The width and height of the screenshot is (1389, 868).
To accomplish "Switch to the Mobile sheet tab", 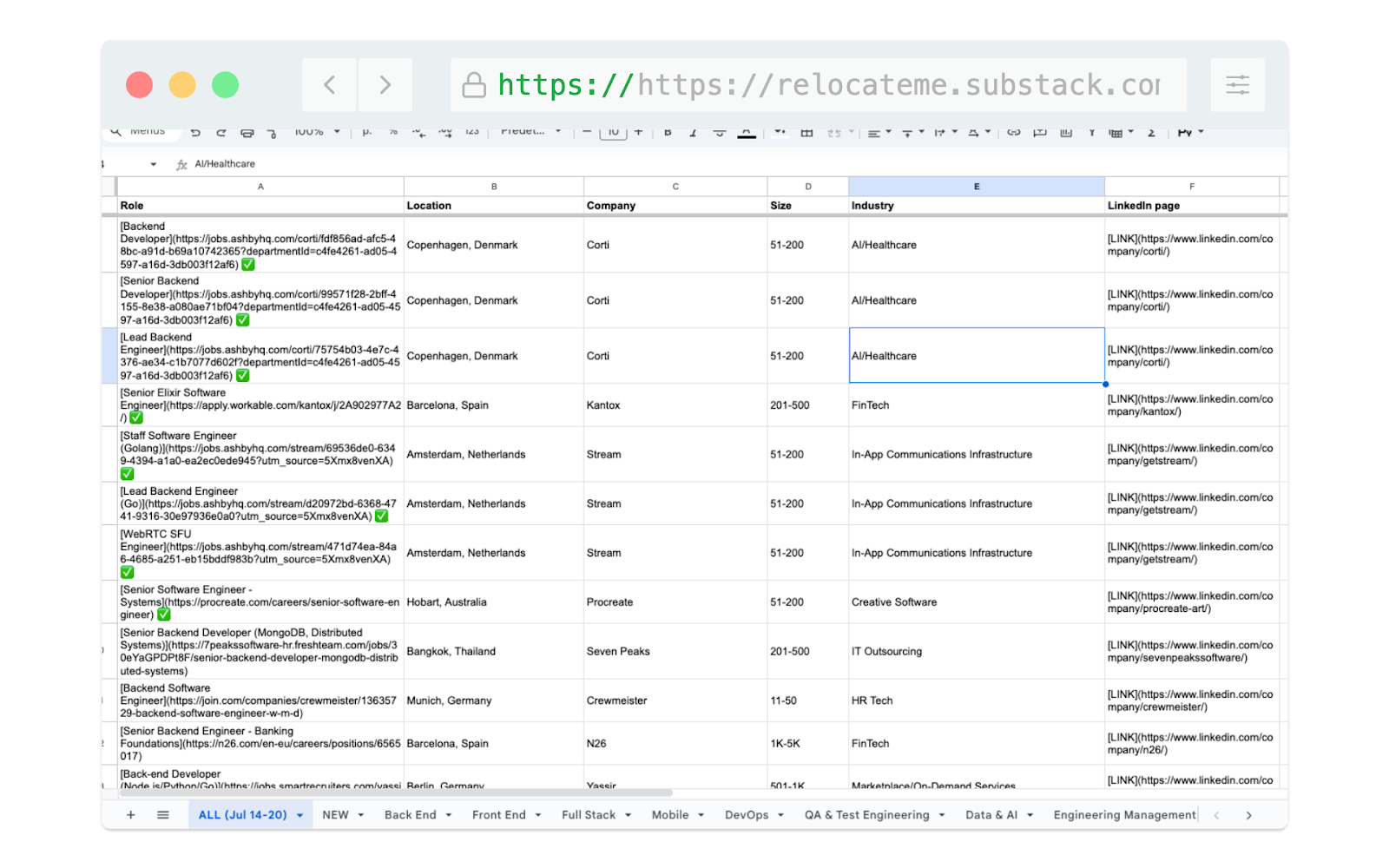I will click(x=670, y=815).
